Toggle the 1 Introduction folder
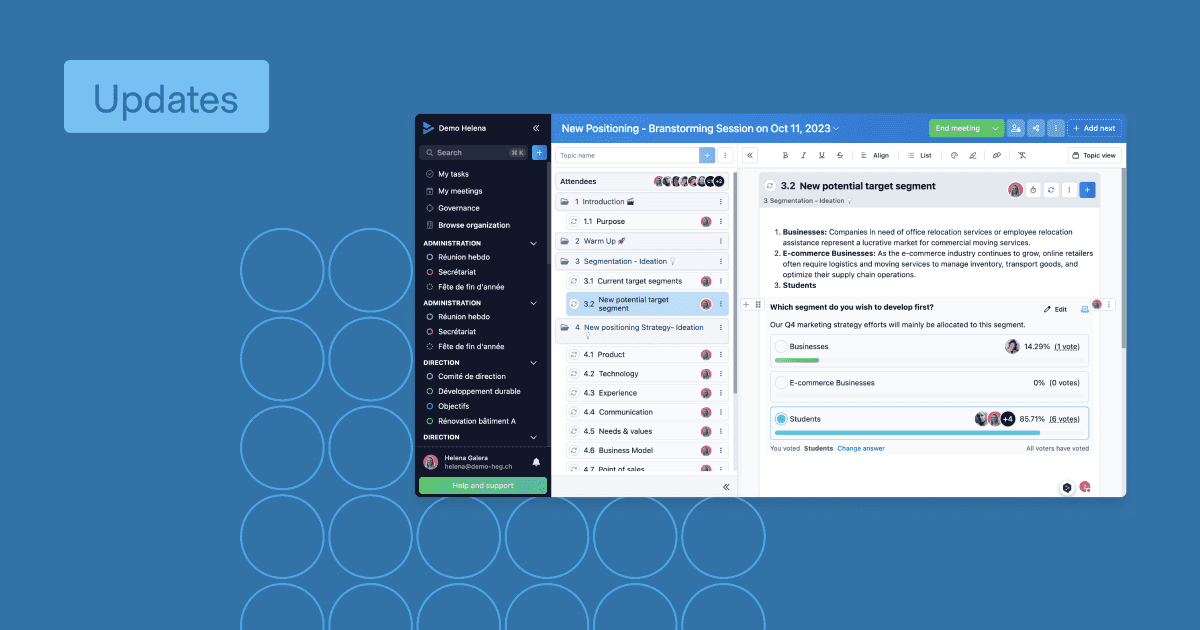Image resolution: width=1200 pixels, height=630 pixels. click(565, 201)
